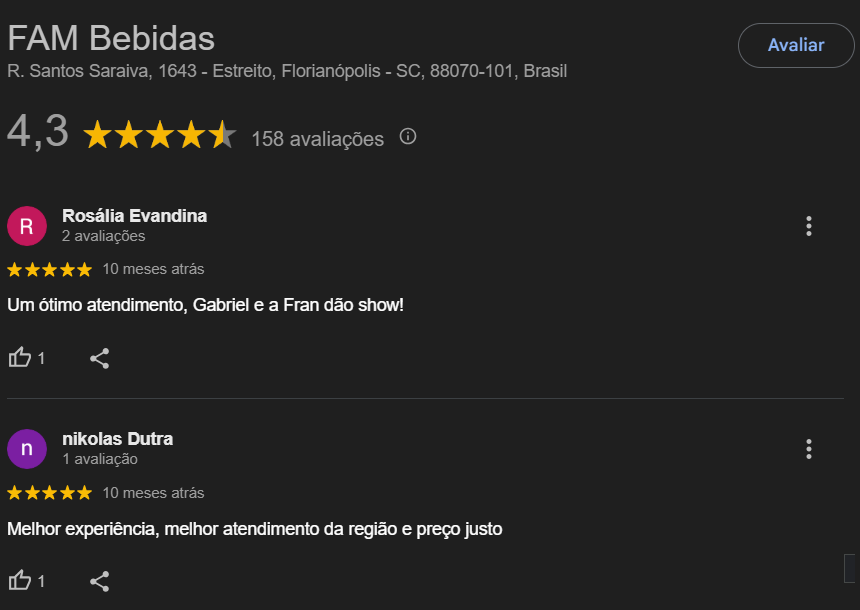Click the R. Santos Saraiva address text

click(x=287, y=71)
